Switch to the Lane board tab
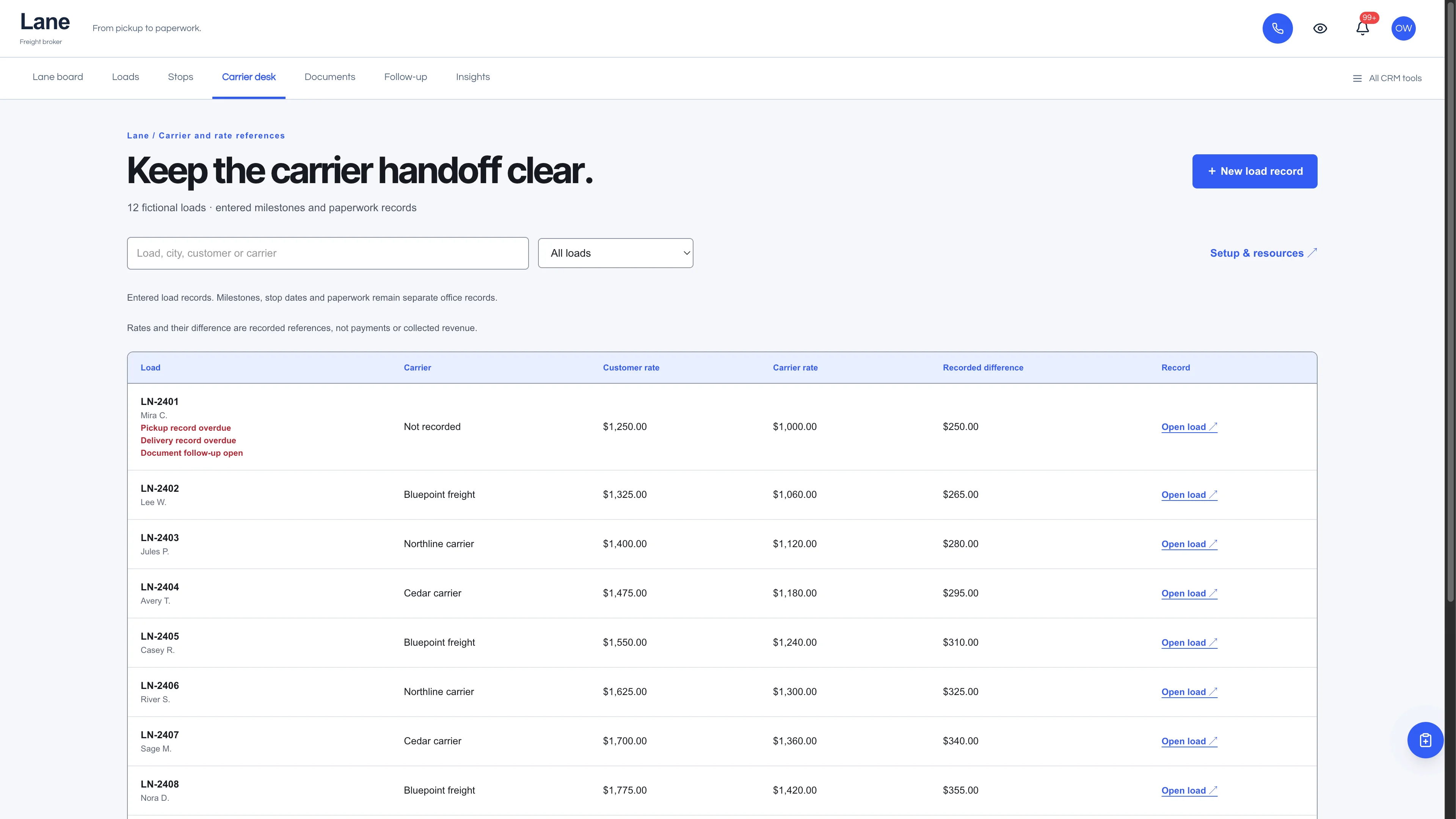The height and width of the screenshot is (819, 1456). click(58, 77)
